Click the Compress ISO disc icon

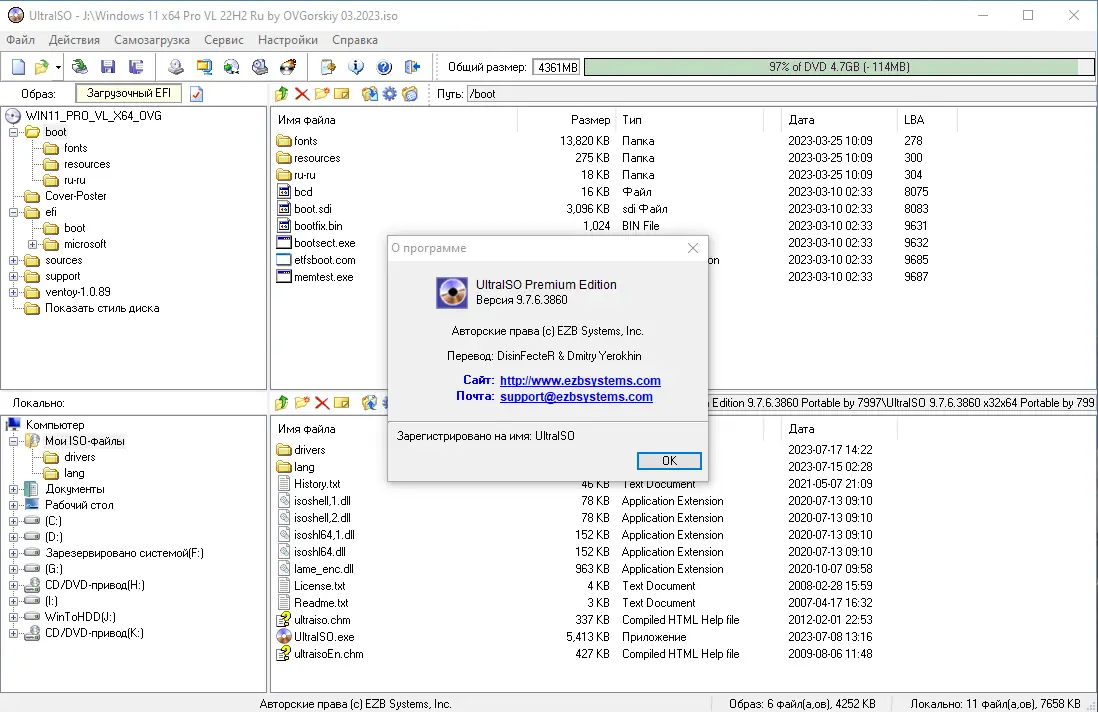(232, 67)
